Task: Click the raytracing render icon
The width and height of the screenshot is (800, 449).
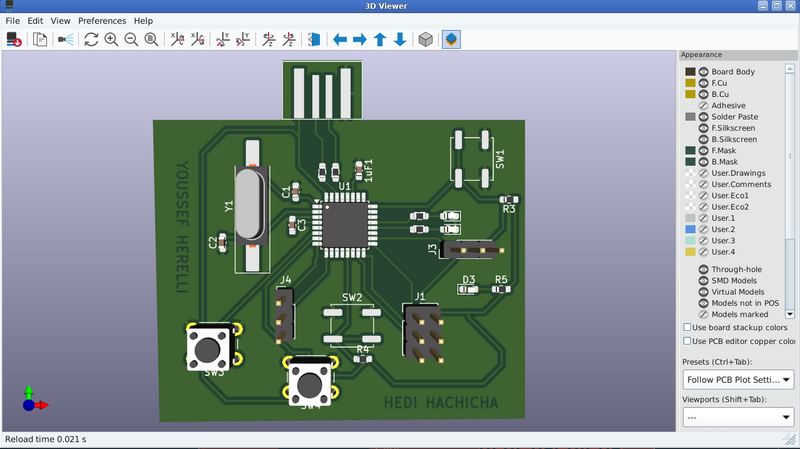Action: (x=66, y=40)
